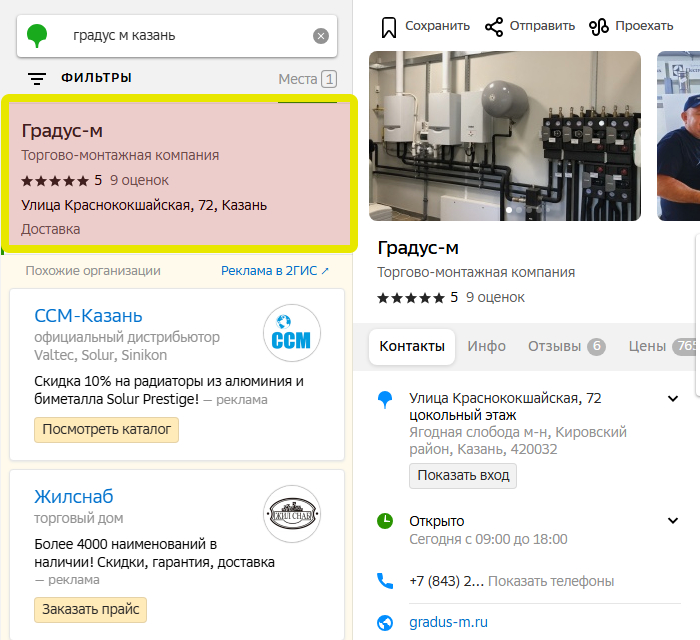Click the search box with 'градус м казань'
The width and height of the screenshot is (700, 640).
pyautogui.click(x=177, y=36)
